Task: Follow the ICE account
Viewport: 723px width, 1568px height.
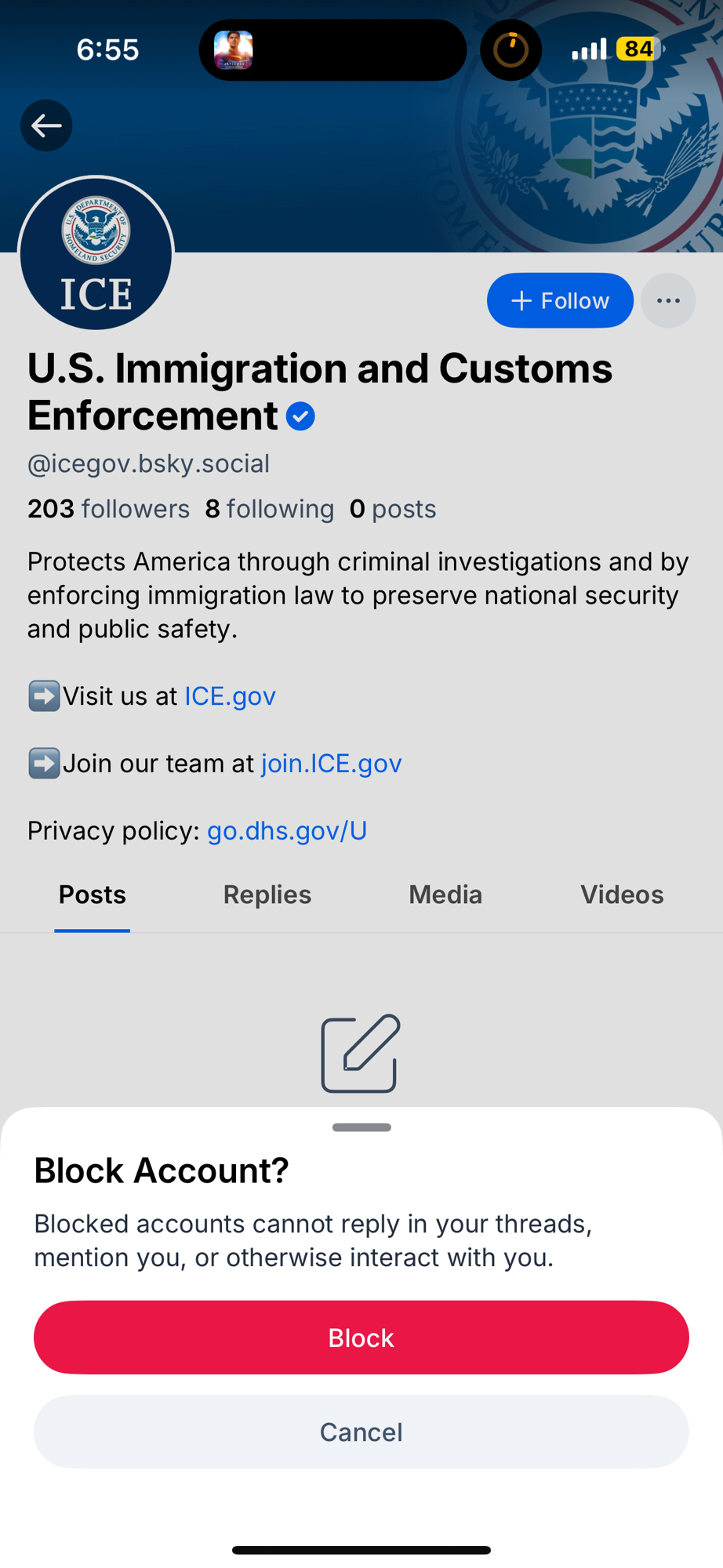Action: tap(560, 300)
